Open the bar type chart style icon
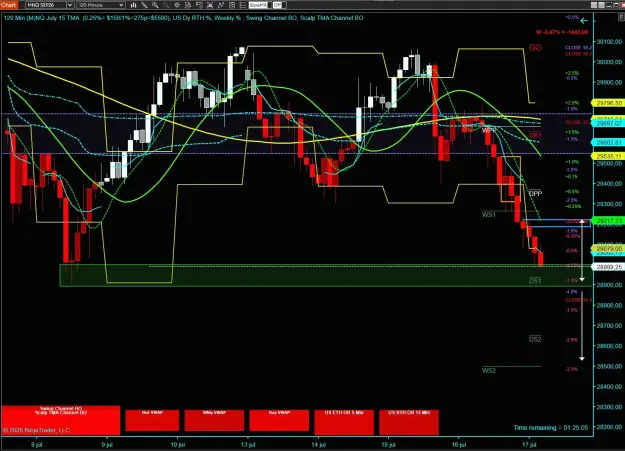 (134, 5)
